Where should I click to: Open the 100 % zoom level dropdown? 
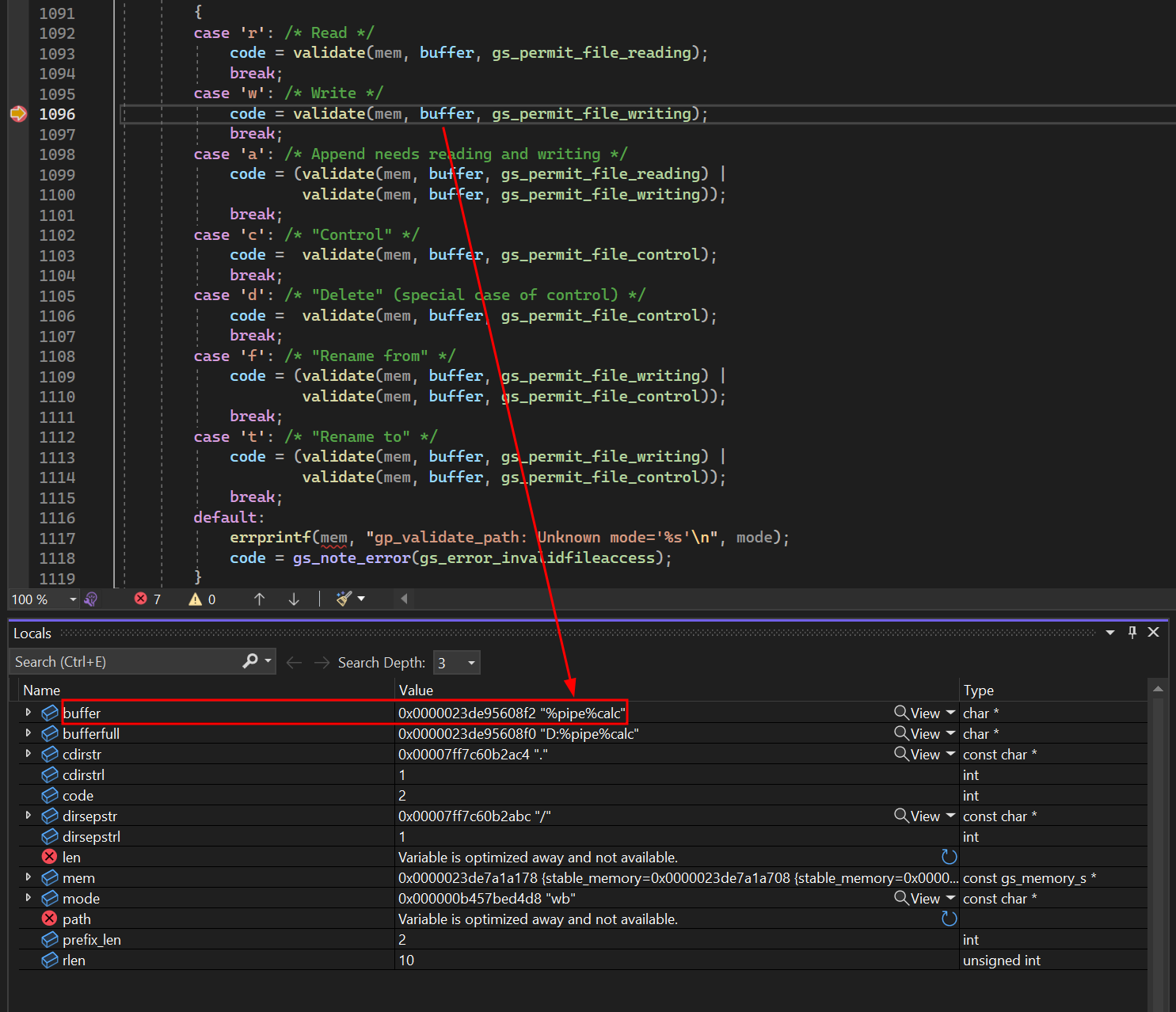(x=73, y=599)
